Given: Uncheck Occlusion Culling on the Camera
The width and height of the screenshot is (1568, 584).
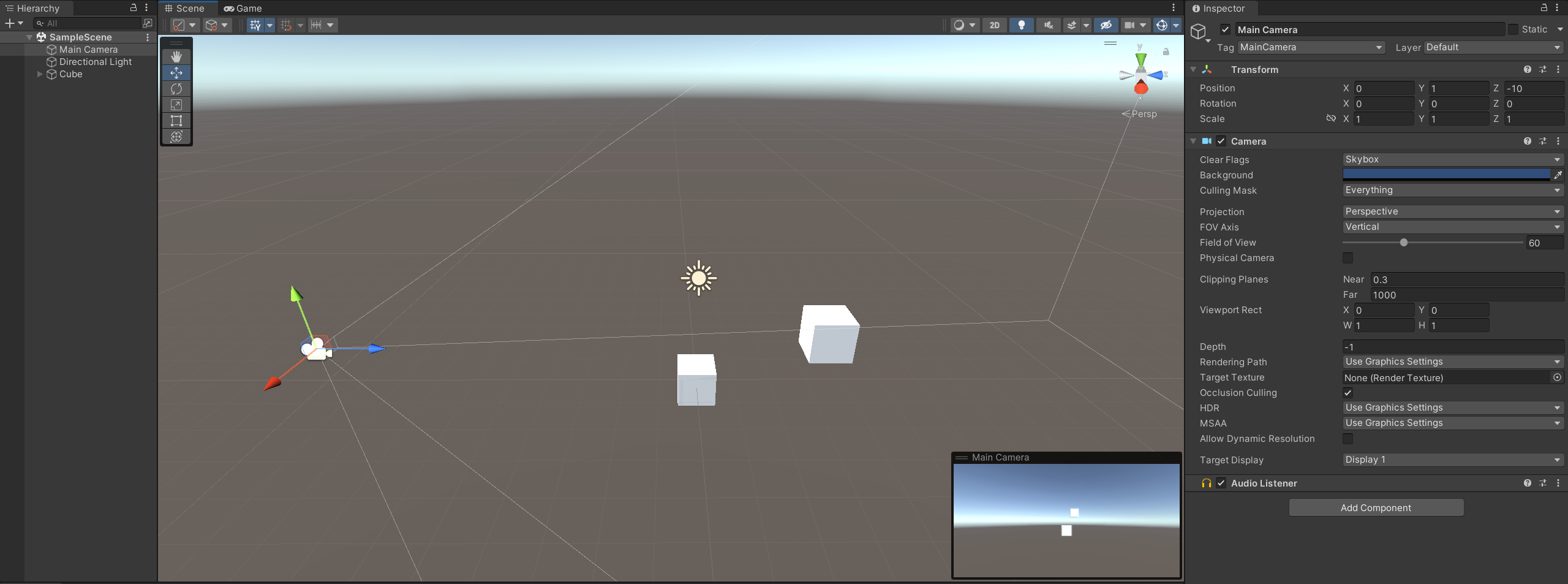Looking at the screenshot, I should (x=1348, y=393).
